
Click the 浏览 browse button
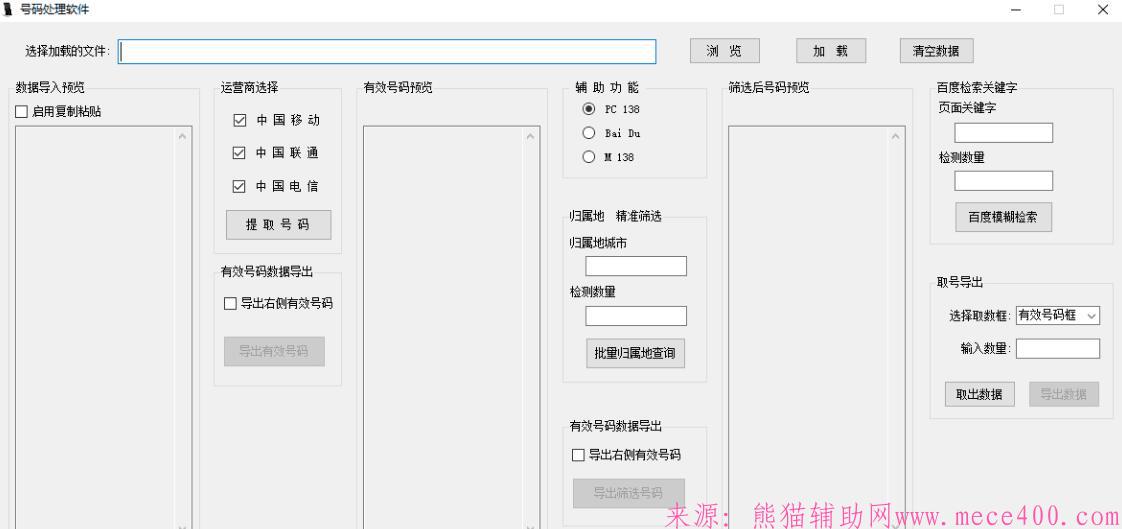(x=724, y=51)
